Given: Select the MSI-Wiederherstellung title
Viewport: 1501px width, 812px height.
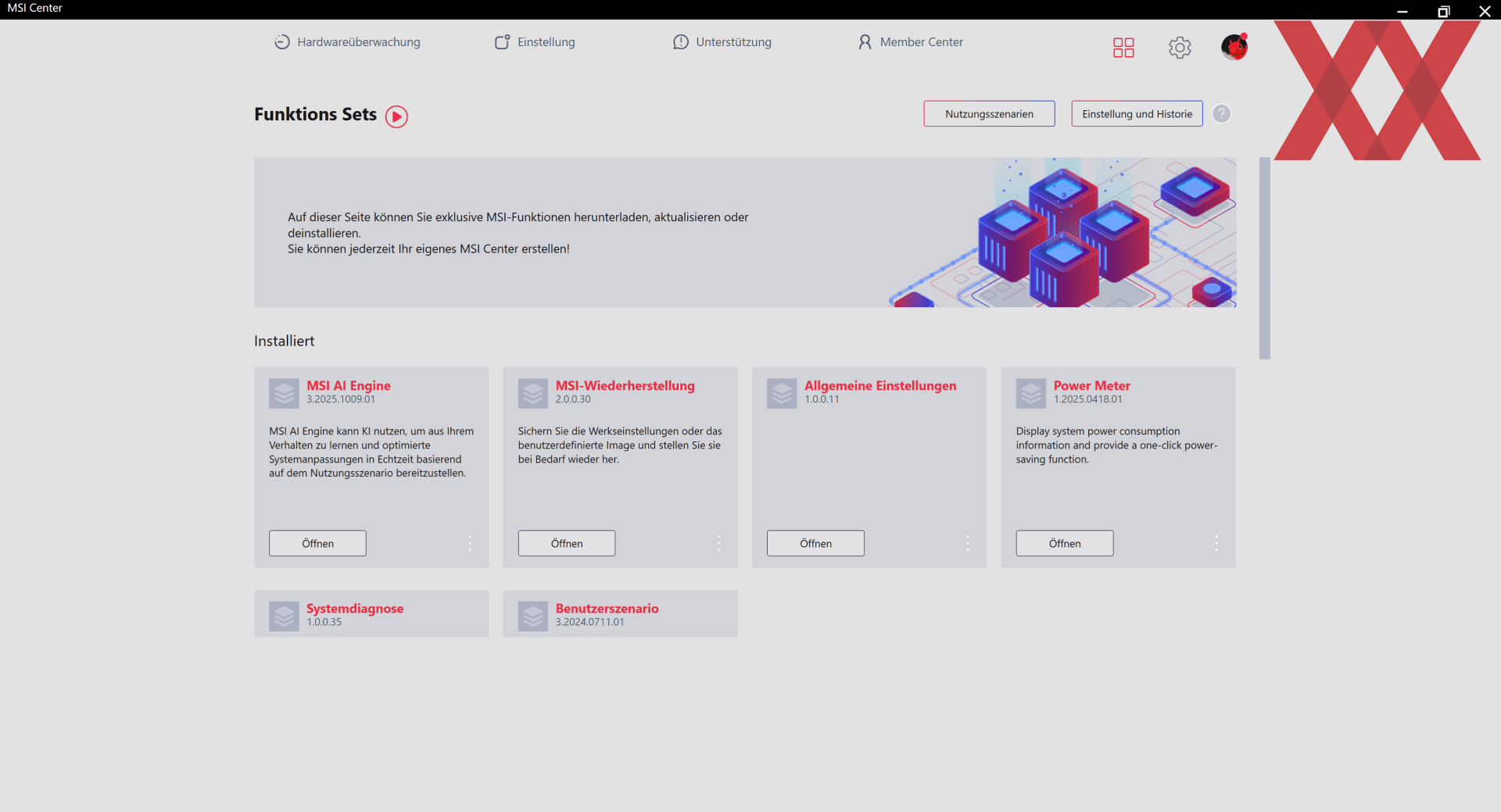Looking at the screenshot, I should click(x=625, y=385).
